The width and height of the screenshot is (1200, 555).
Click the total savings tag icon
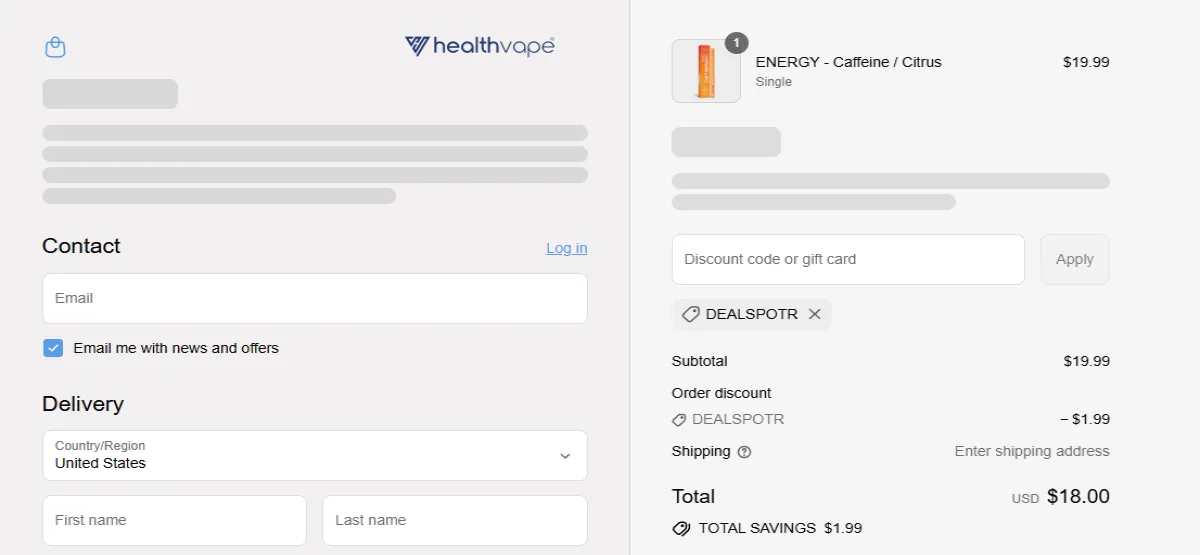click(681, 528)
